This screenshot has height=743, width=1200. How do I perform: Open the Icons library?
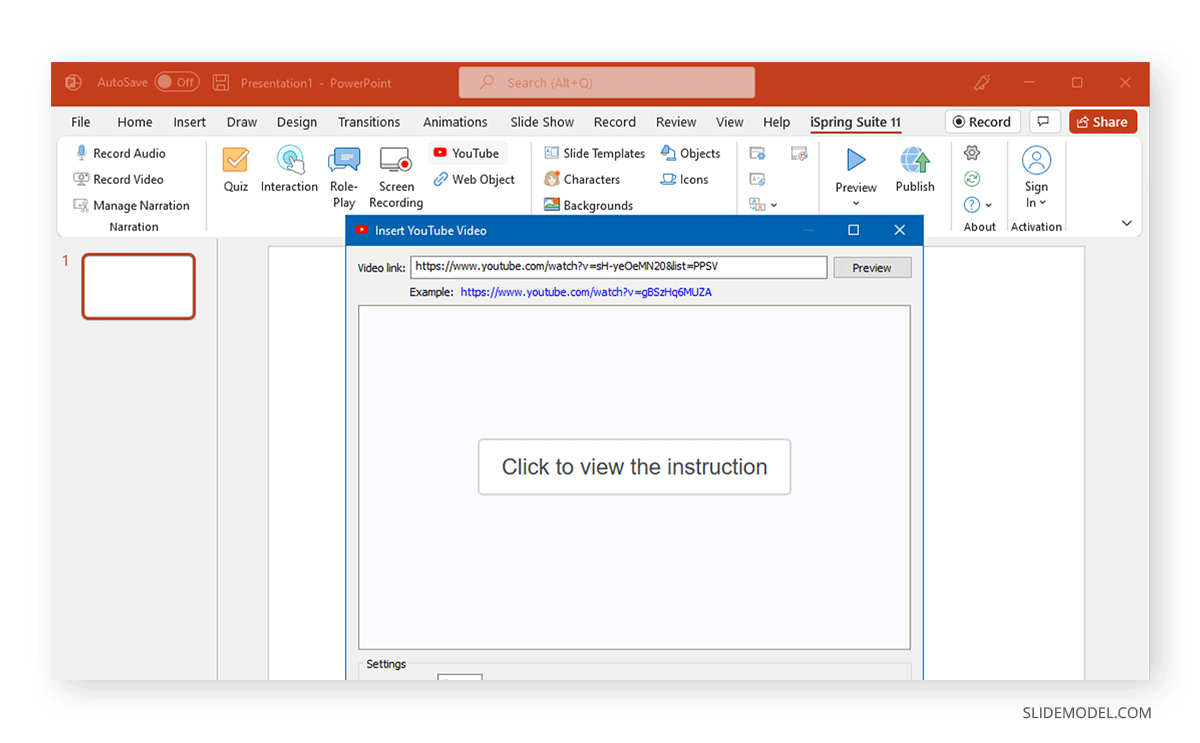[x=685, y=179]
